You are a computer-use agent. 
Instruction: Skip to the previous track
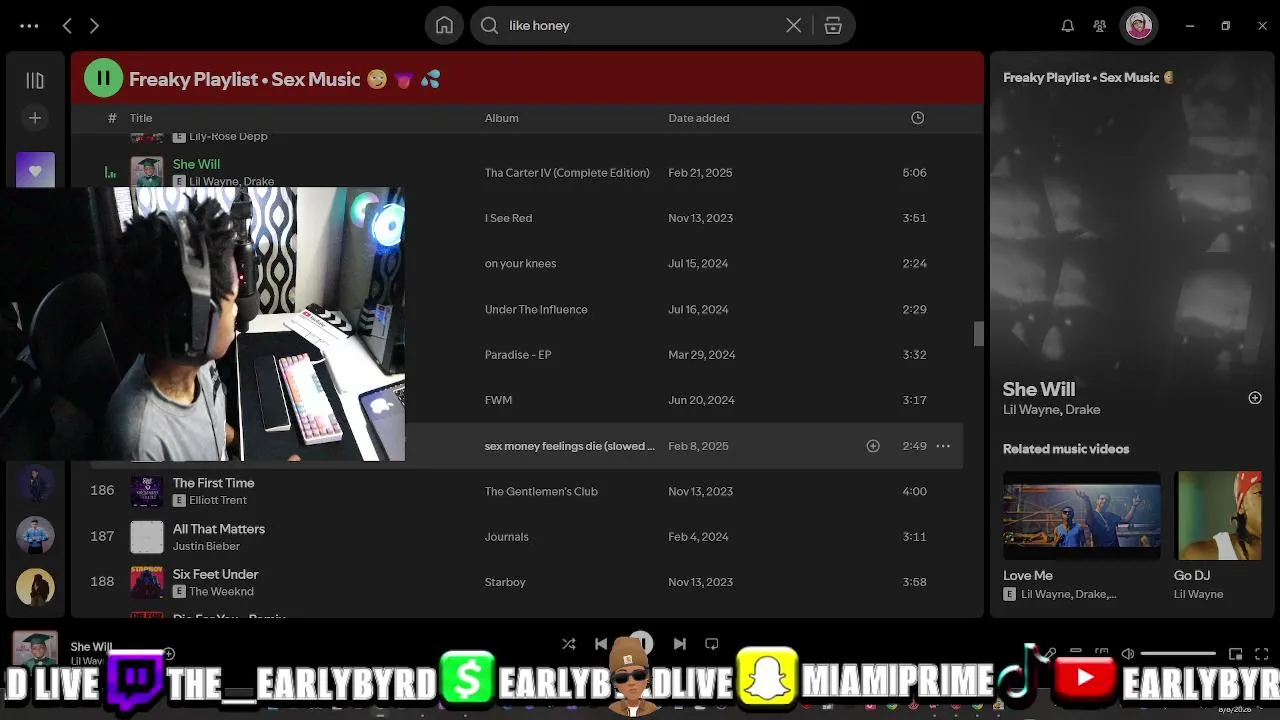point(601,644)
